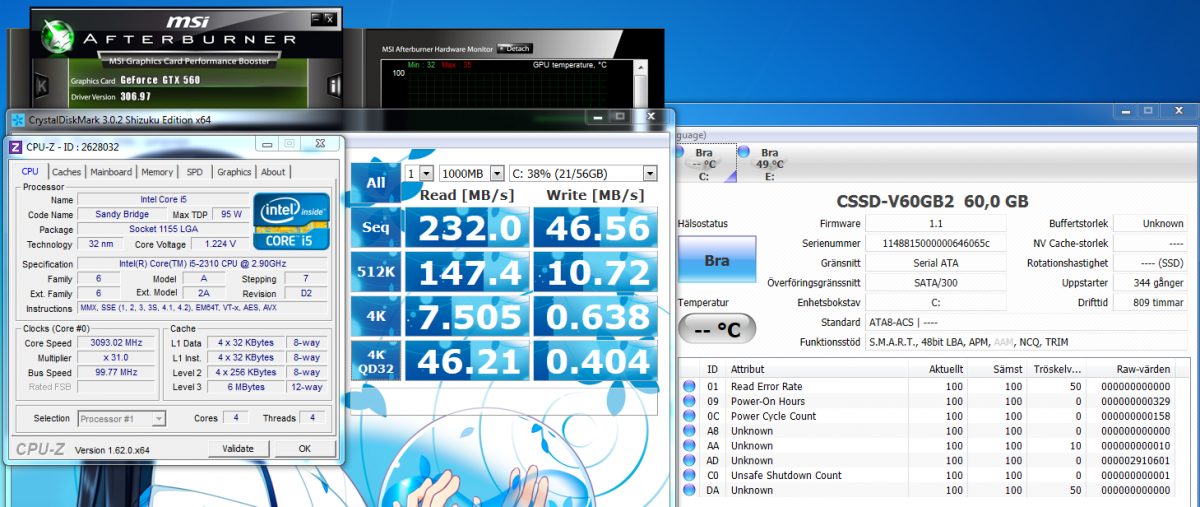
Task: Click the Seq read result 232.0
Action: pyautogui.click(x=466, y=229)
